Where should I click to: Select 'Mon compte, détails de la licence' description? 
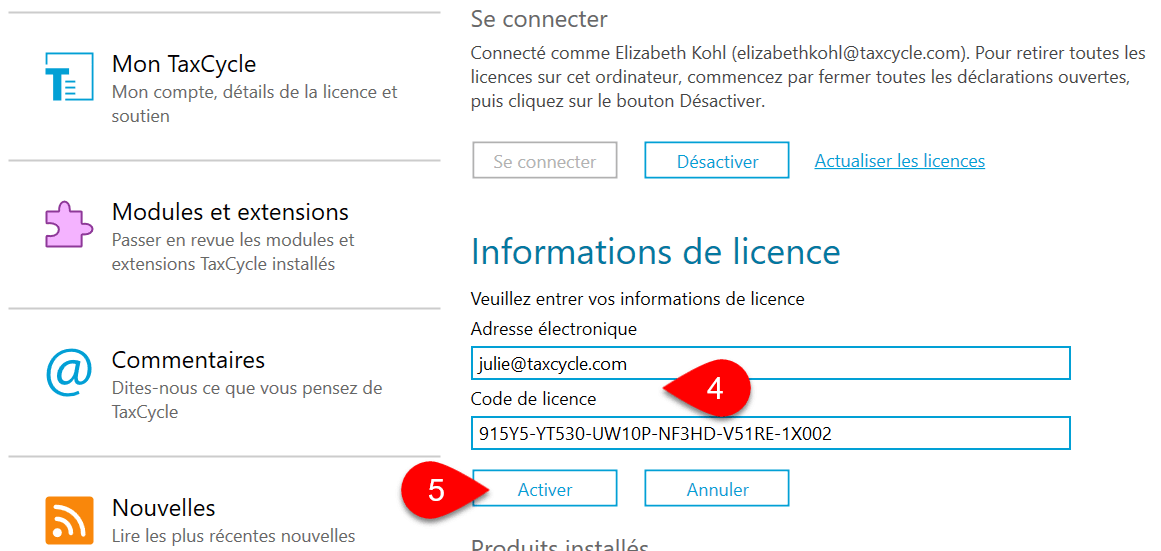click(255, 104)
